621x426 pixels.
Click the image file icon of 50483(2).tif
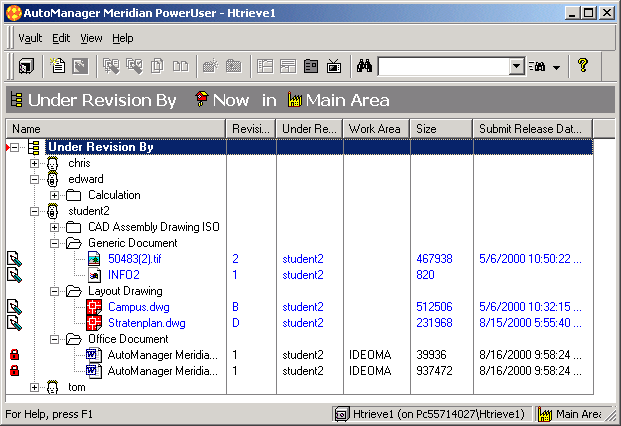coord(94,259)
